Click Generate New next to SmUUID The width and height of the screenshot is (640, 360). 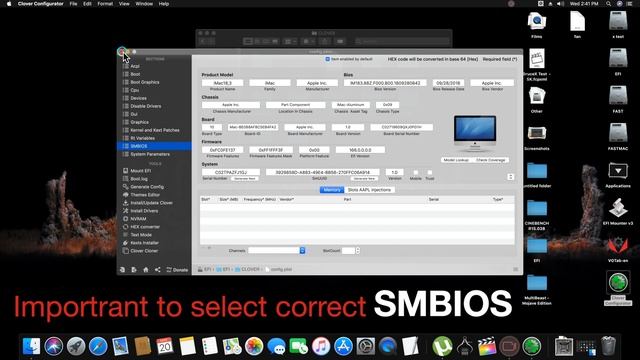click(364, 179)
